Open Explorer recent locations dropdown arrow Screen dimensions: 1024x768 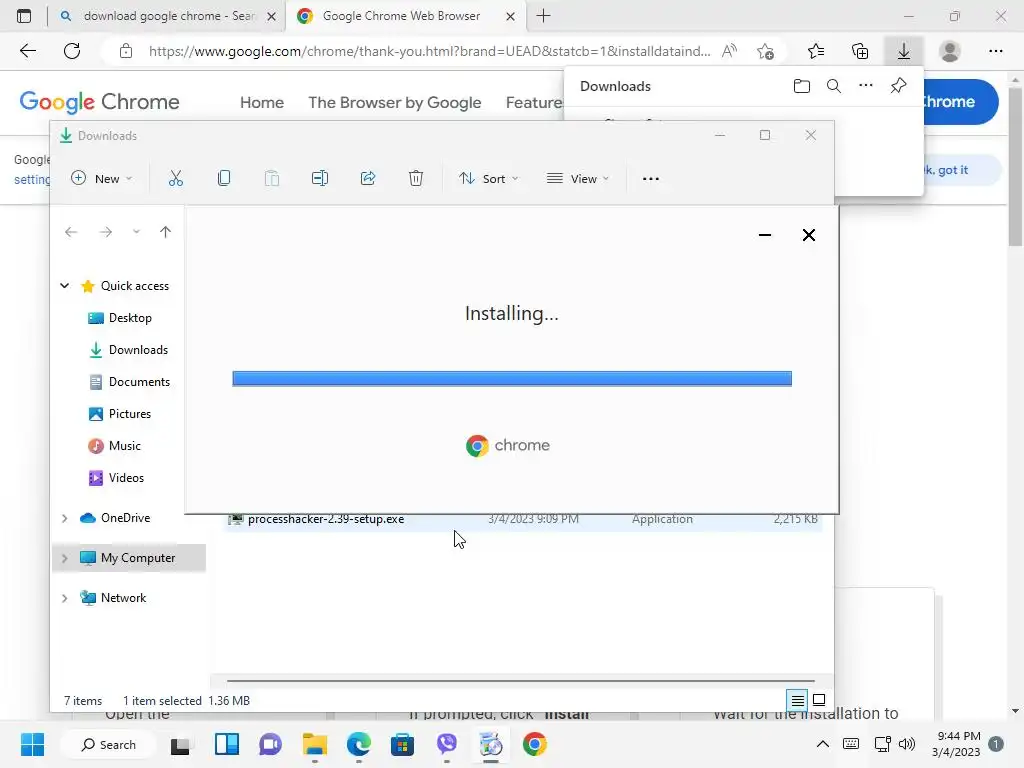136,232
